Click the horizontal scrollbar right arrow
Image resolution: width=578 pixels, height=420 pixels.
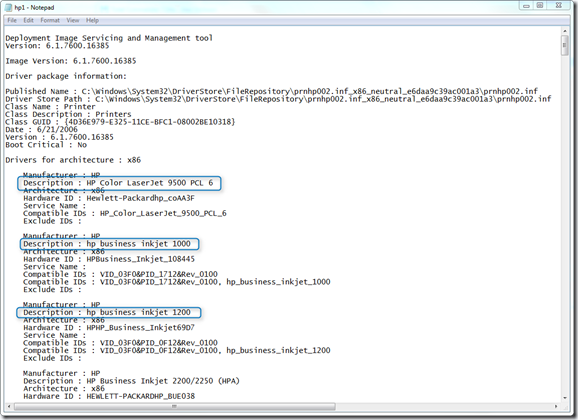coord(556,406)
